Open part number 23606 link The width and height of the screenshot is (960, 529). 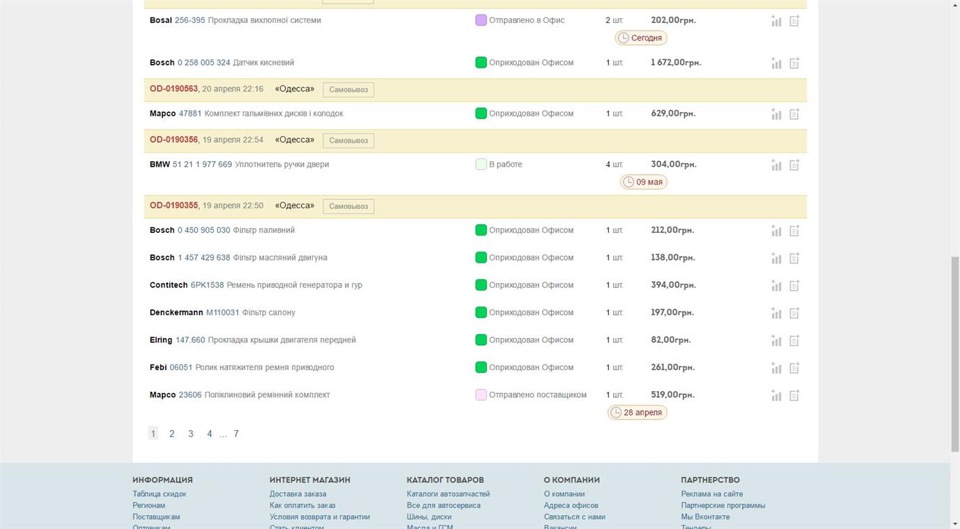tap(190, 395)
